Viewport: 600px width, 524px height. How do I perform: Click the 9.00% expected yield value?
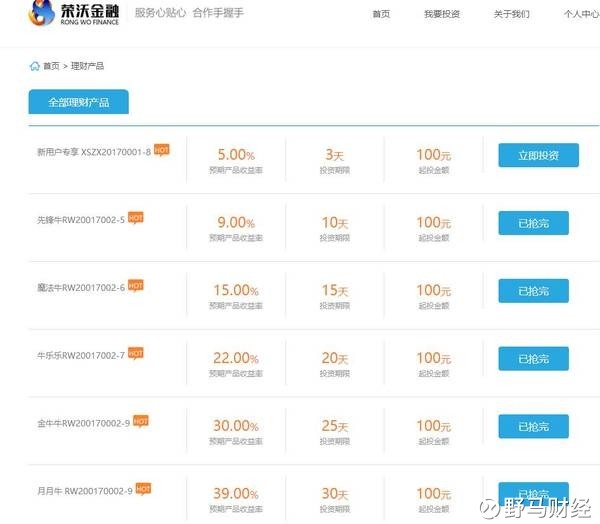click(236, 222)
